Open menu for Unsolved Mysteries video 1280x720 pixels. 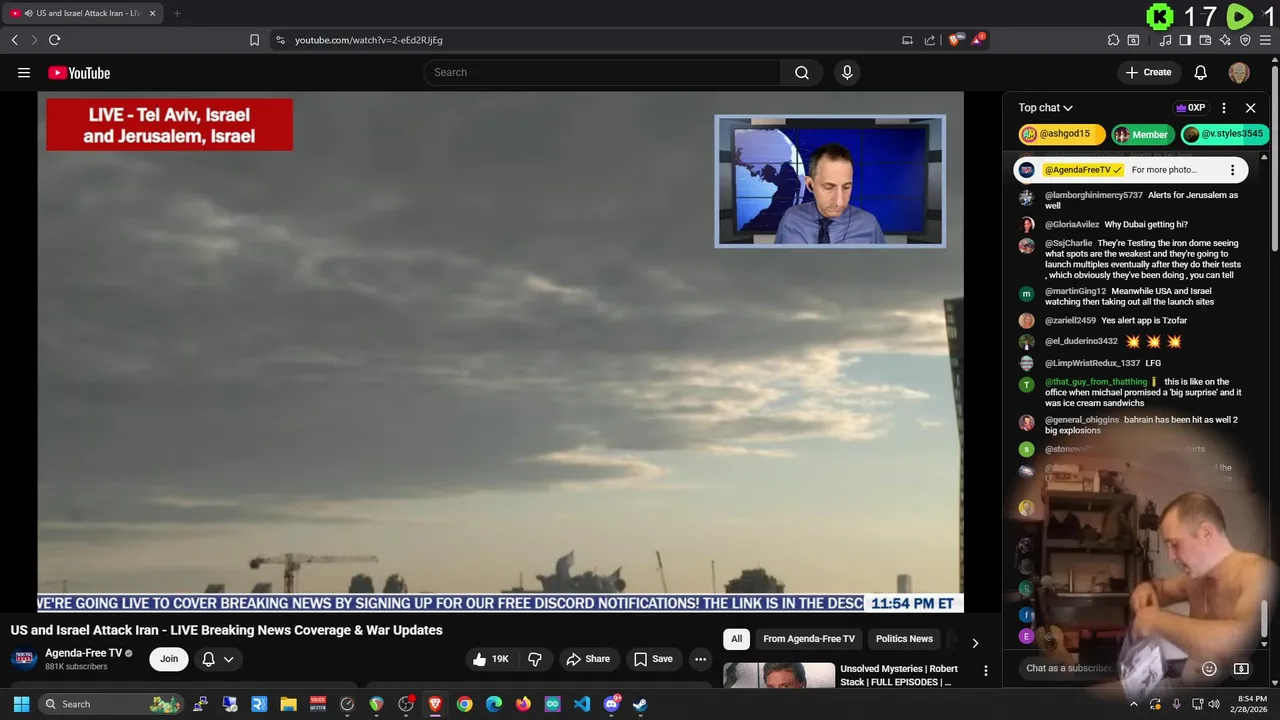[985, 671]
